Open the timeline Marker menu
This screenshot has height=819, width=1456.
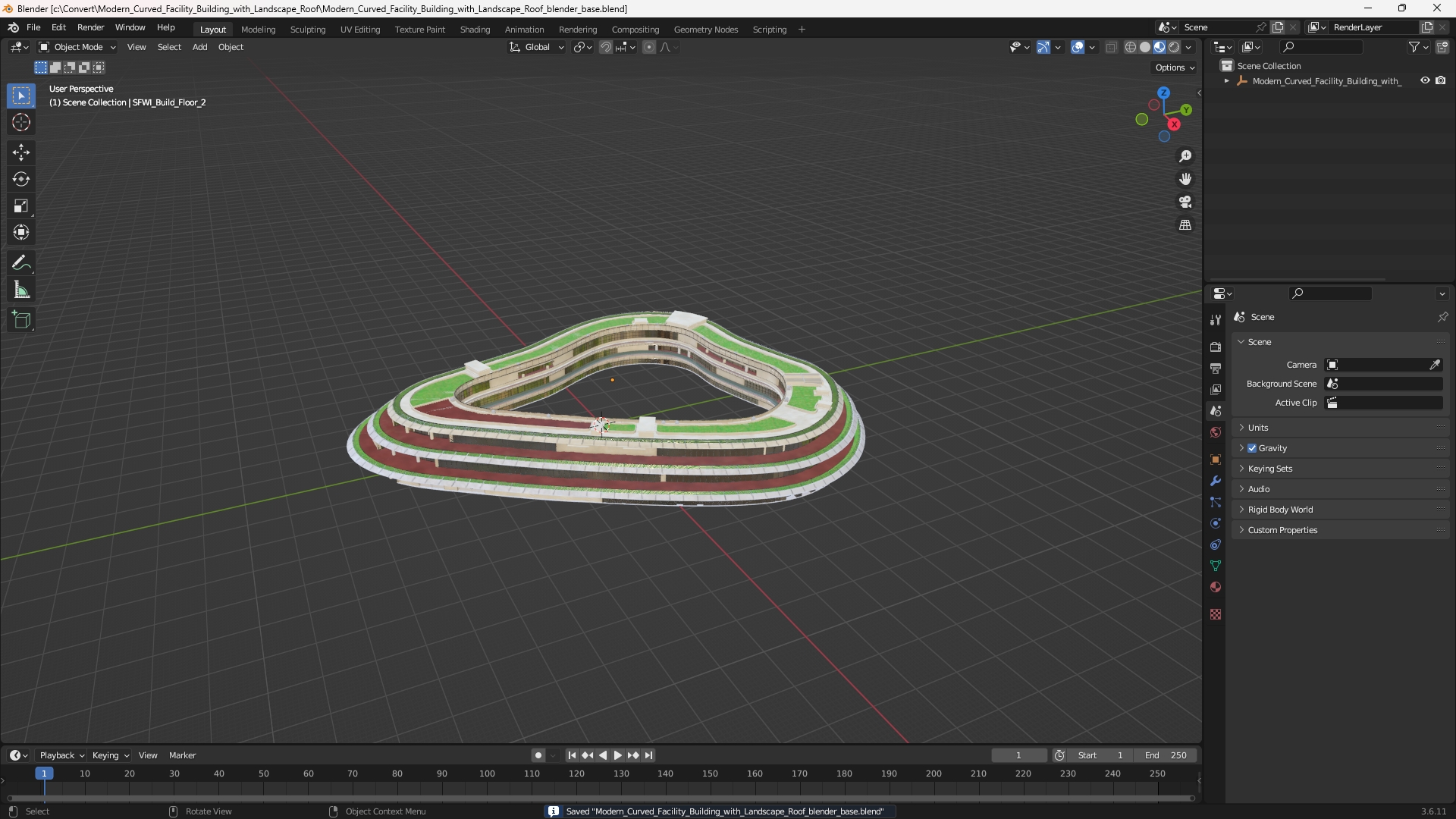(182, 755)
